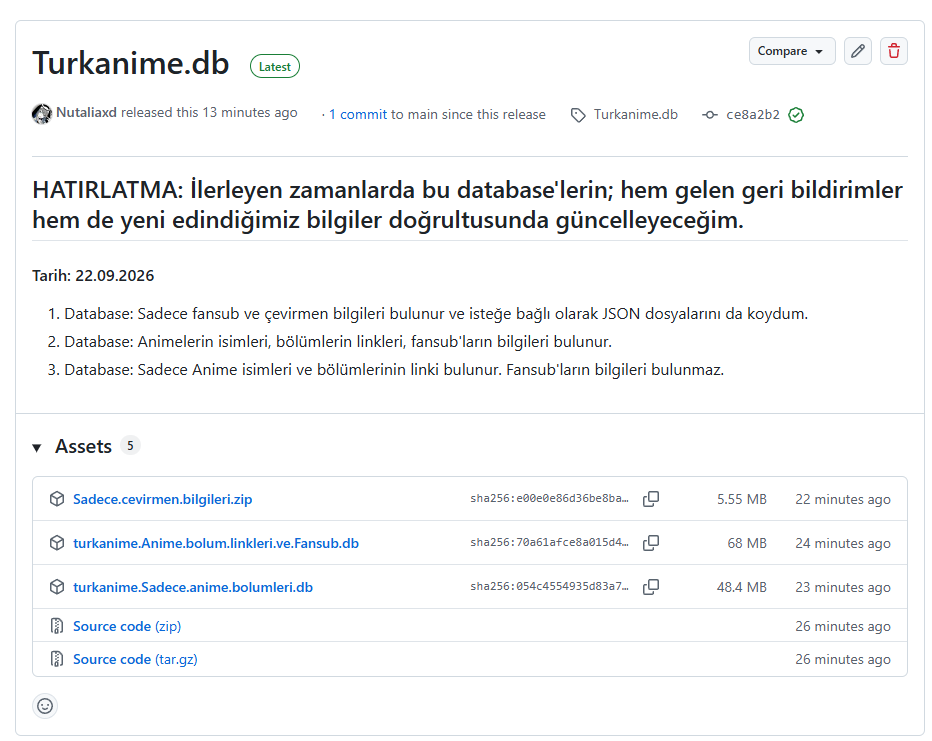The width and height of the screenshot is (932, 741).
Task: Click the released this 13 minutes ago text
Action: pos(209,113)
